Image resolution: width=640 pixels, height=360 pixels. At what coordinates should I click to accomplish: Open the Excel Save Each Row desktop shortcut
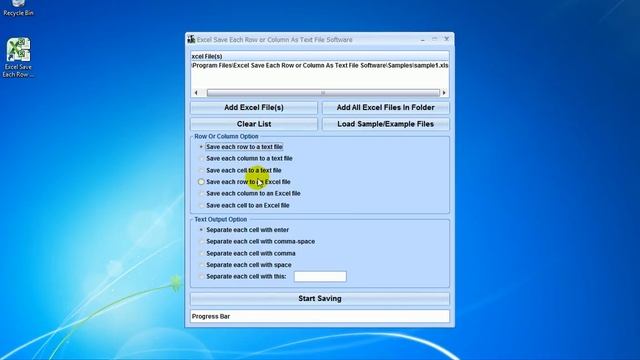click(18, 58)
